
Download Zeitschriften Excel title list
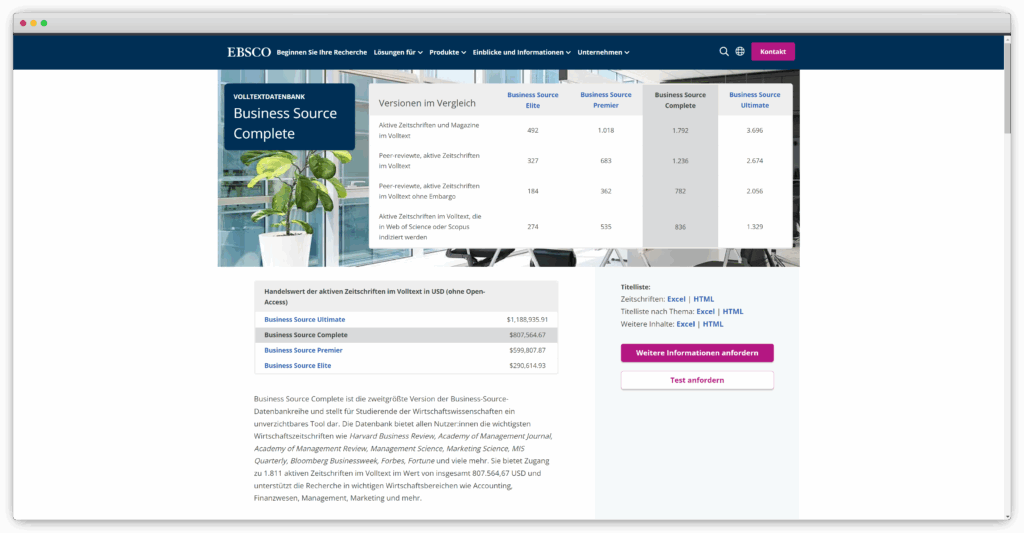pos(676,299)
